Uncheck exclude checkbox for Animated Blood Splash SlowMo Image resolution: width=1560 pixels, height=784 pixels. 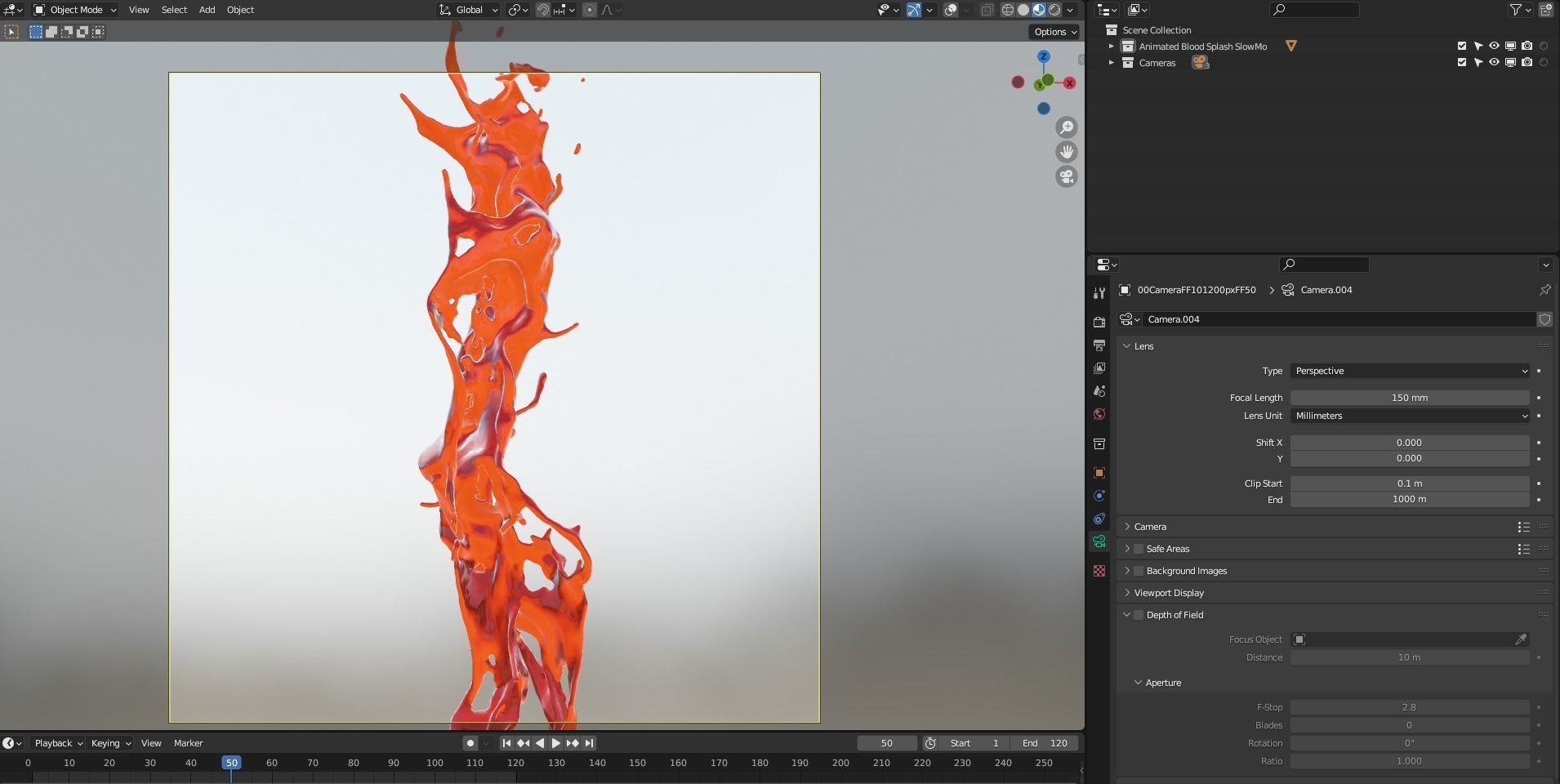tap(1462, 47)
